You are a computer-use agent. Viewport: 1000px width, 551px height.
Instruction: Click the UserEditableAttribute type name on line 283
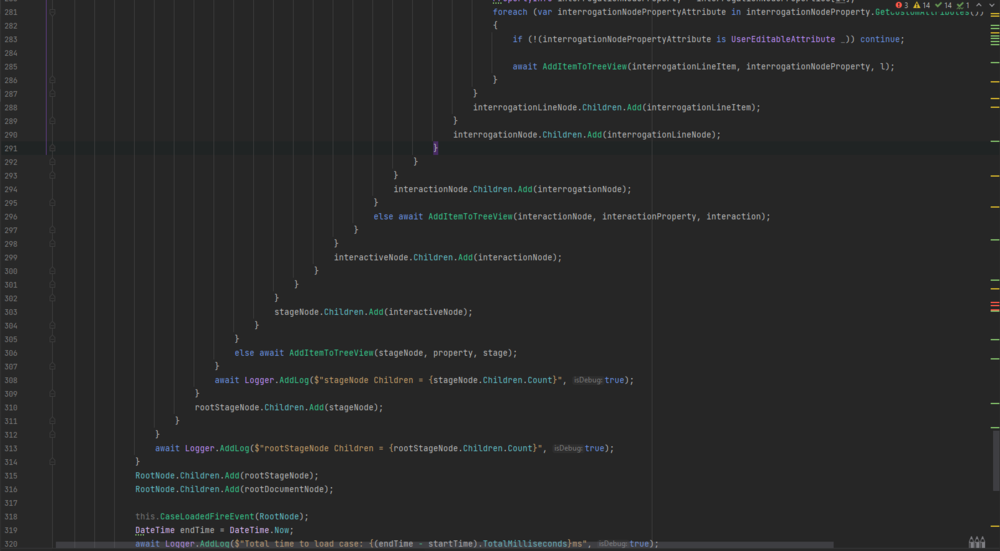point(783,40)
